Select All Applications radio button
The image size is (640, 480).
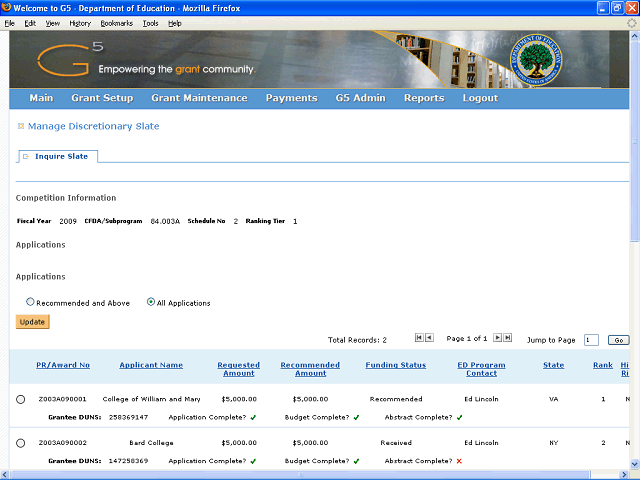[151, 302]
